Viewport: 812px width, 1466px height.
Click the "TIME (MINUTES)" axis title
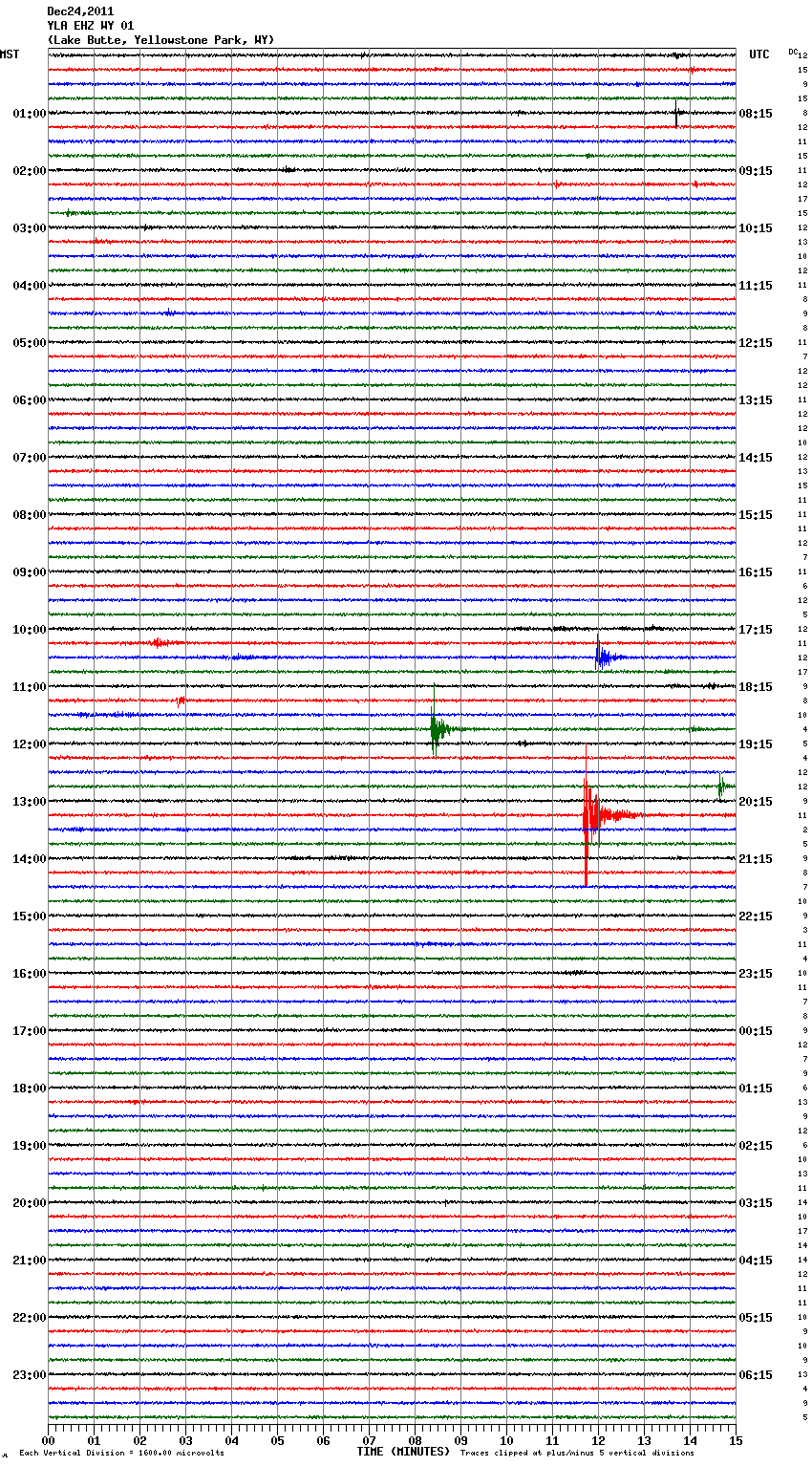coord(403,1452)
